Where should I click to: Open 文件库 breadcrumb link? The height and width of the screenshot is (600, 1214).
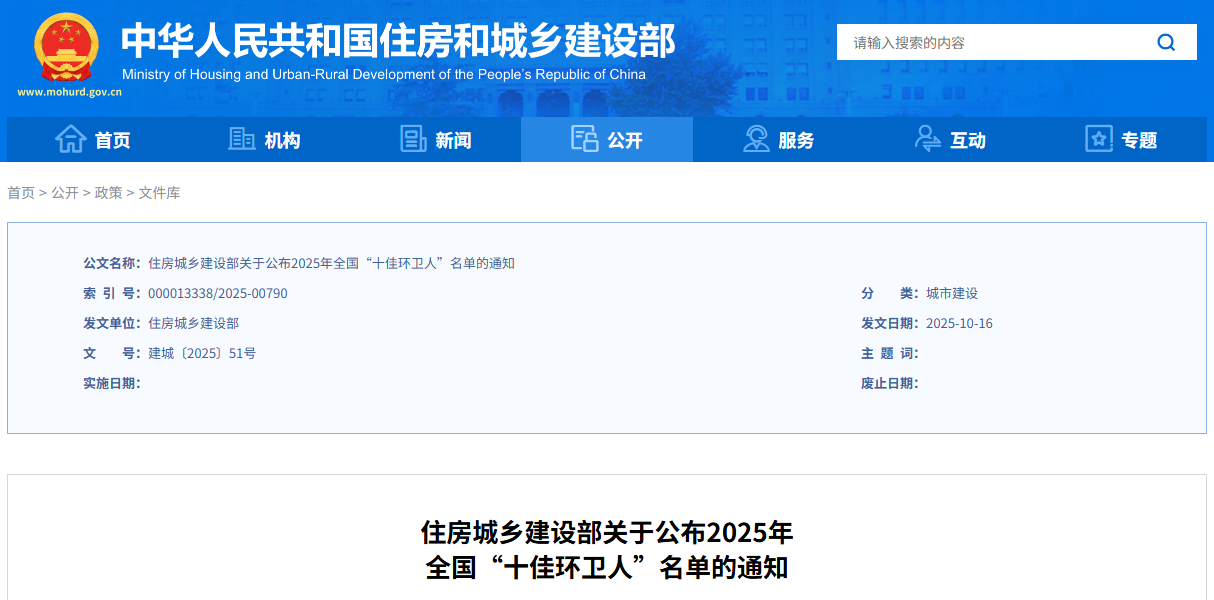pyautogui.click(x=159, y=193)
